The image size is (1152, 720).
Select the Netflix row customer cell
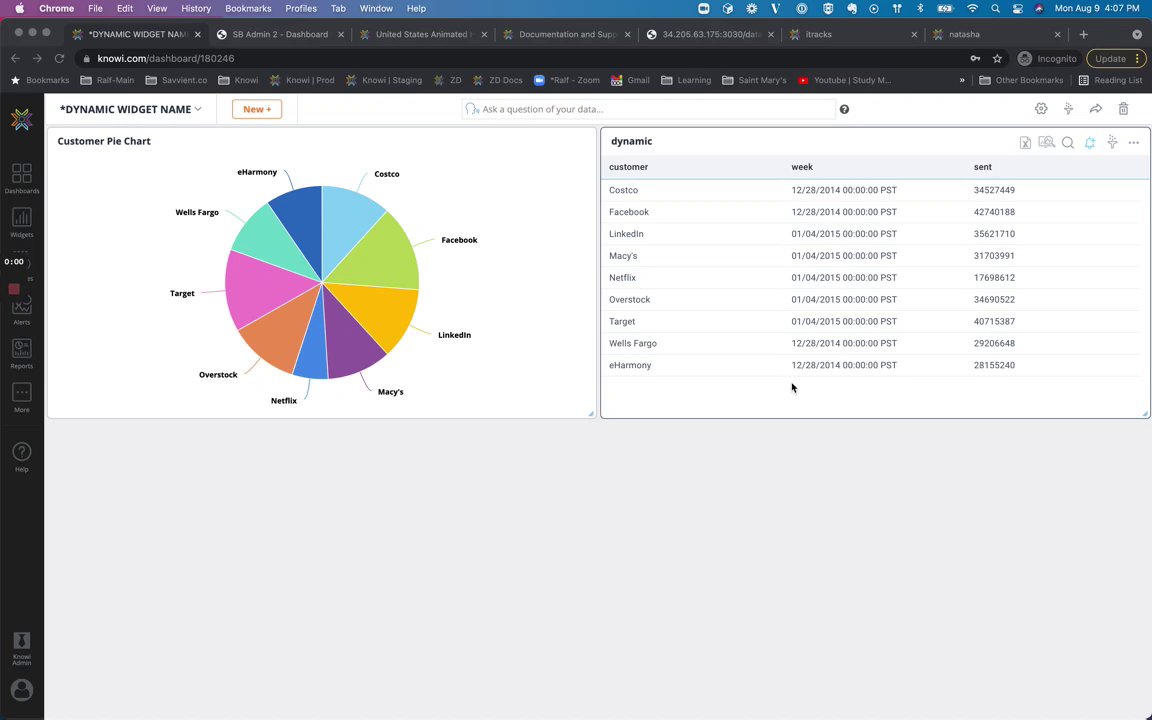coord(622,278)
